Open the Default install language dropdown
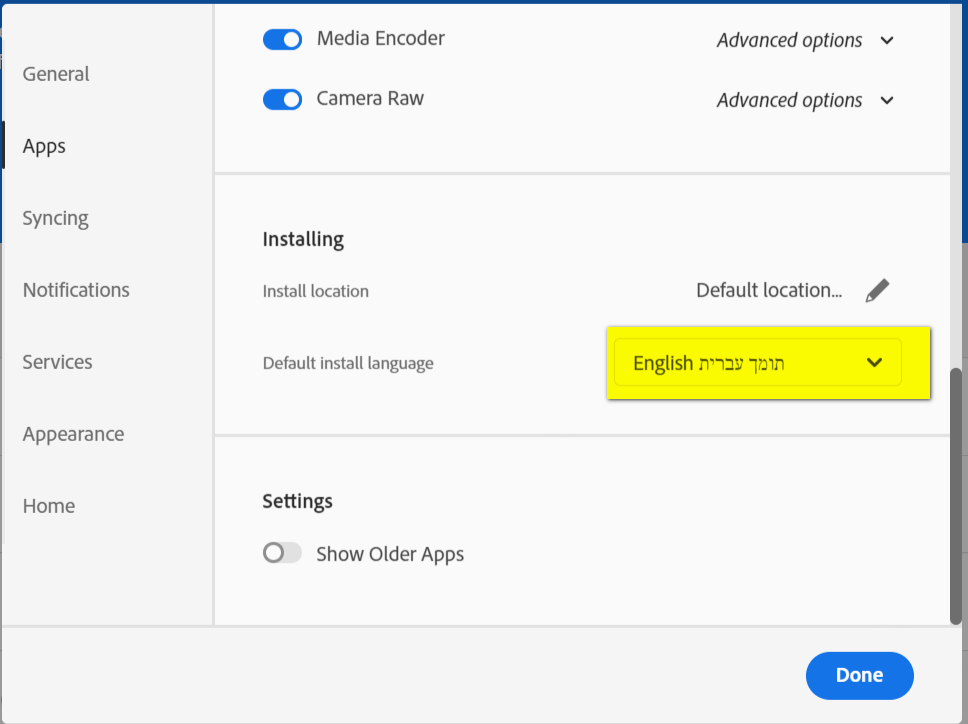Viewport: 968px width, 724px height. tap(758, 363)
